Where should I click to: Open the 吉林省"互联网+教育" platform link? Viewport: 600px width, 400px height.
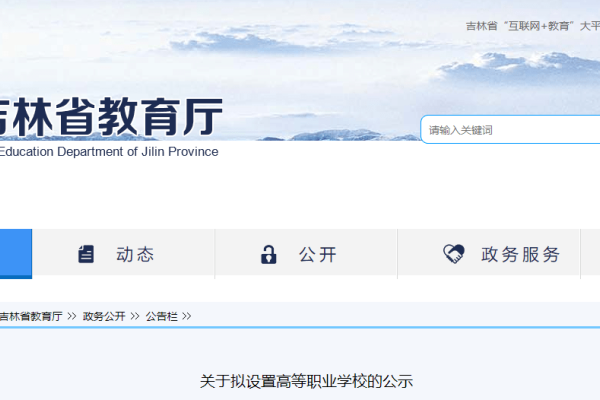click(x=533, y=26)
